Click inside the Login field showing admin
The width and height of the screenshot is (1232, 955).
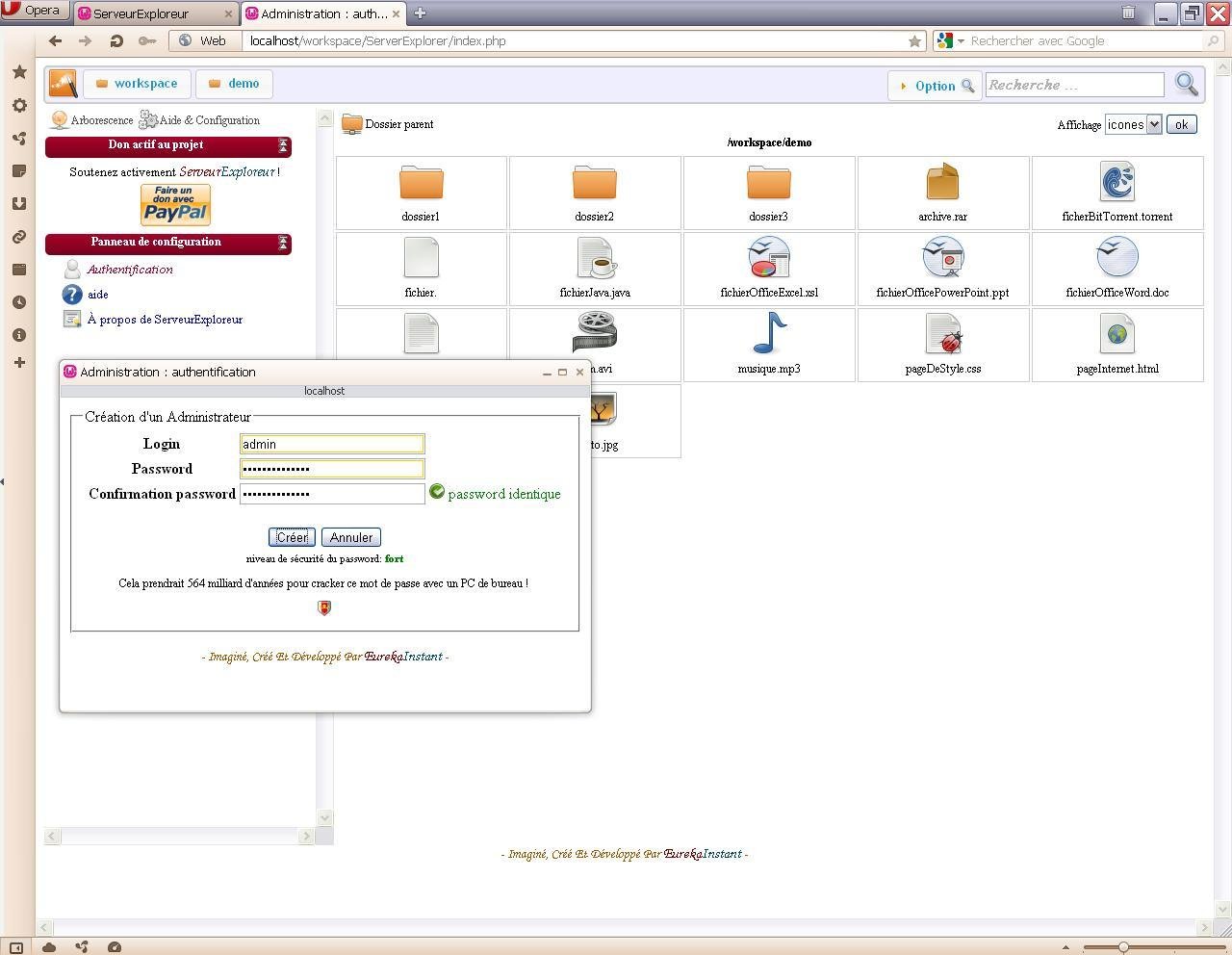[331, 444]
